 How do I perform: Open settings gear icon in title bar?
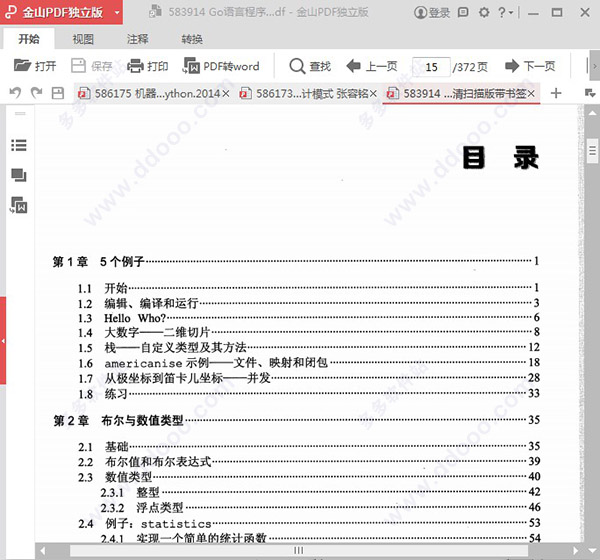tap(484, 13)
